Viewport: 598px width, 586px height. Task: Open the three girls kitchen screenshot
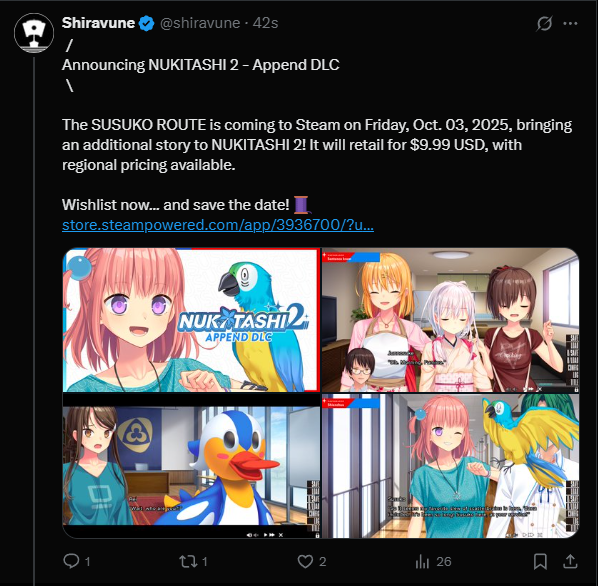(450, 319)
